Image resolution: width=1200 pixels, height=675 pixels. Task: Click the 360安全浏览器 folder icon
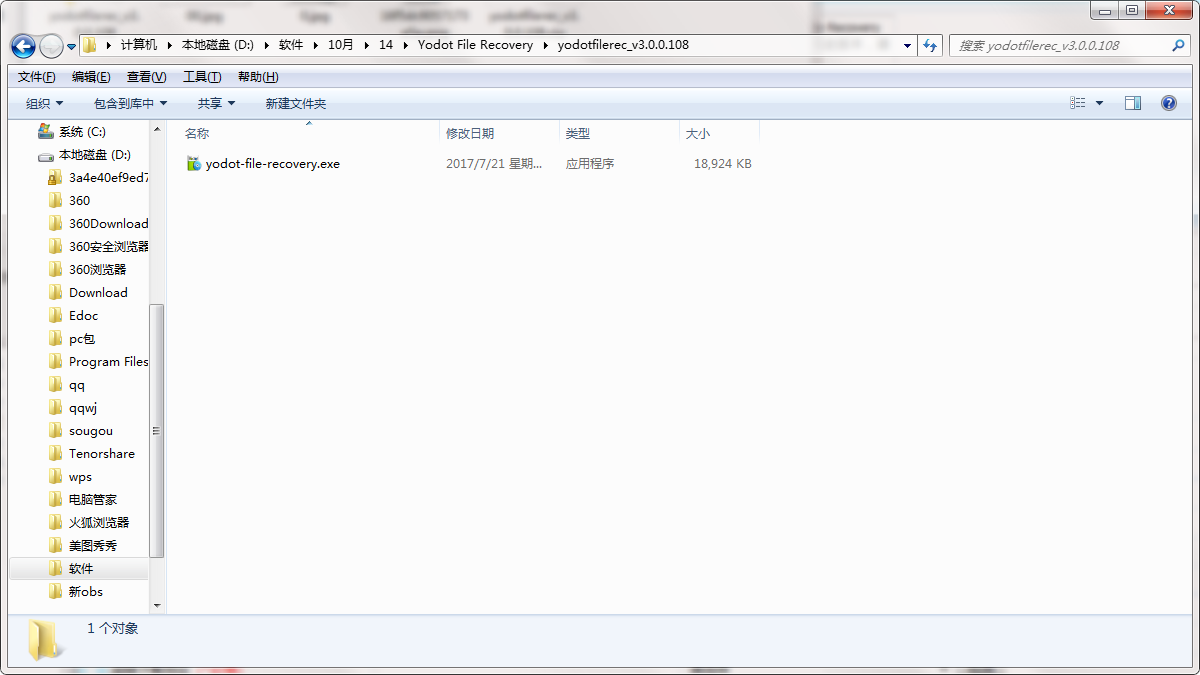[56, 246]
